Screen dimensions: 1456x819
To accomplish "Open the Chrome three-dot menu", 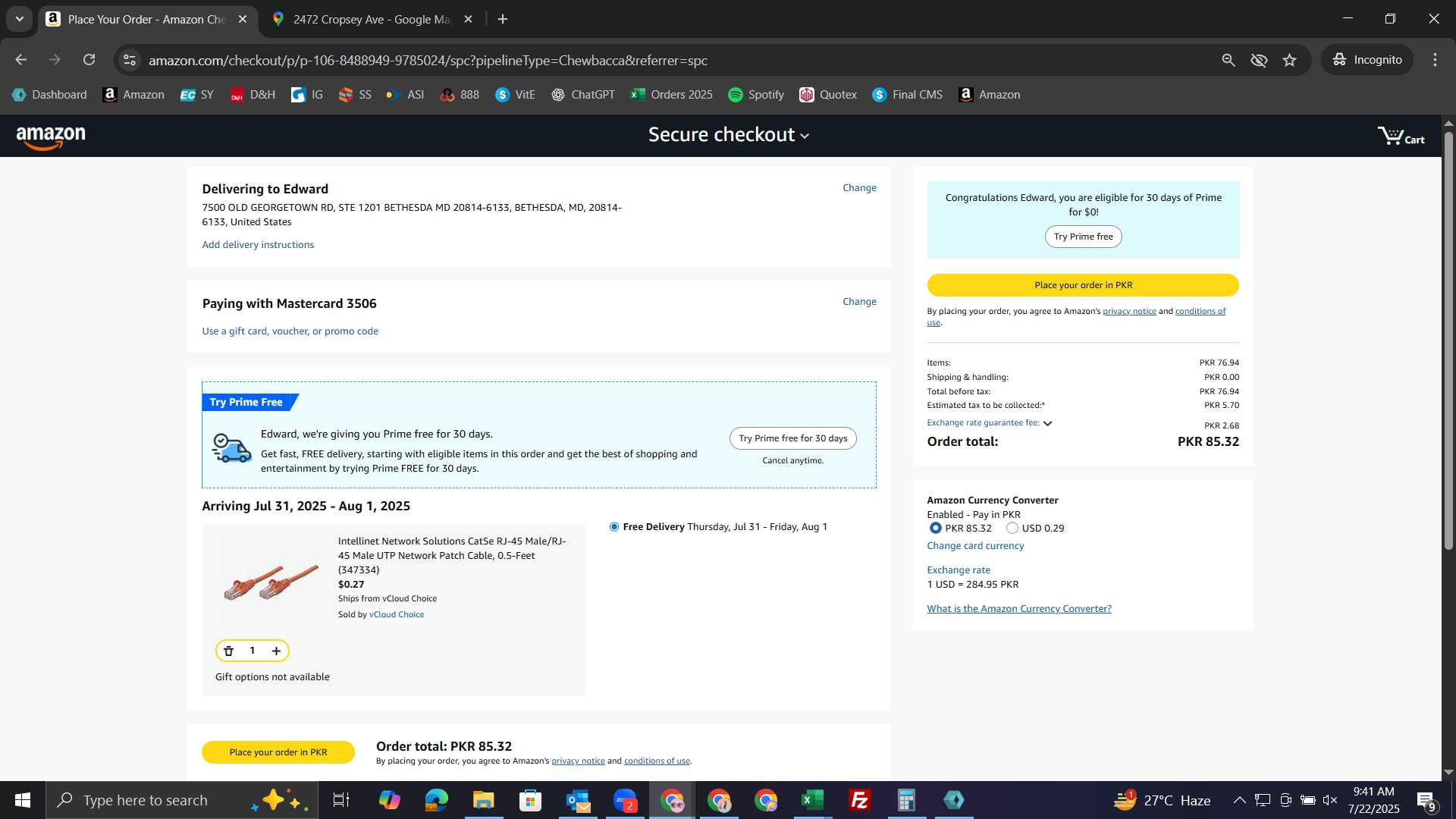I will [x=1435, y=60].
